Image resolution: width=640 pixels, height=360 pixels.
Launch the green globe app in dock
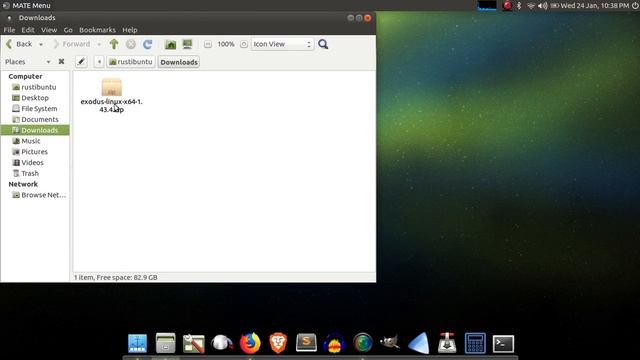362,343
